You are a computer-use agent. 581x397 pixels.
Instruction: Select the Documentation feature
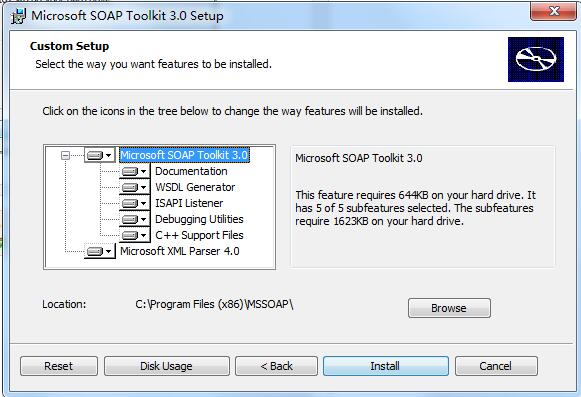coord(191,171)
